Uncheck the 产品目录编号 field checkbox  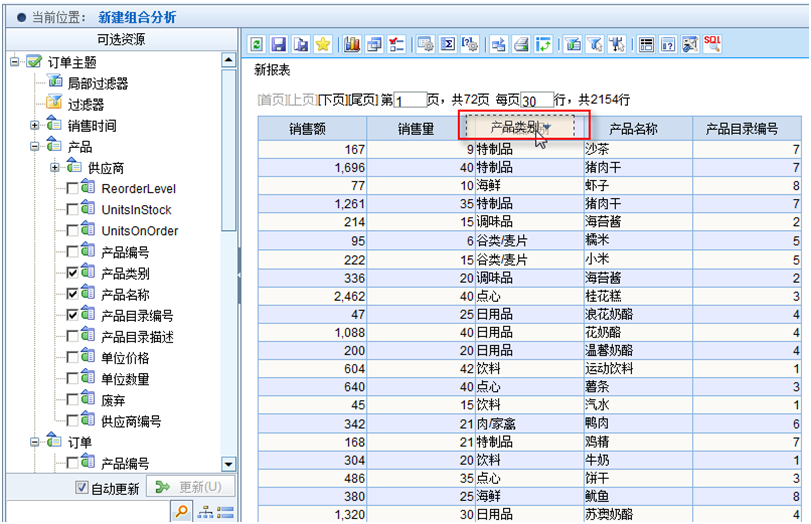(72, 316)
